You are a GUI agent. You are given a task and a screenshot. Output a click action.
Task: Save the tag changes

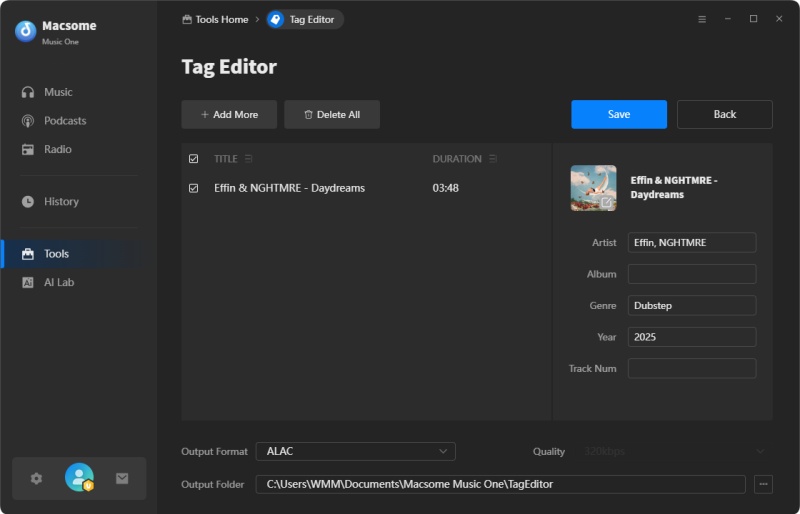coord(619,114)
